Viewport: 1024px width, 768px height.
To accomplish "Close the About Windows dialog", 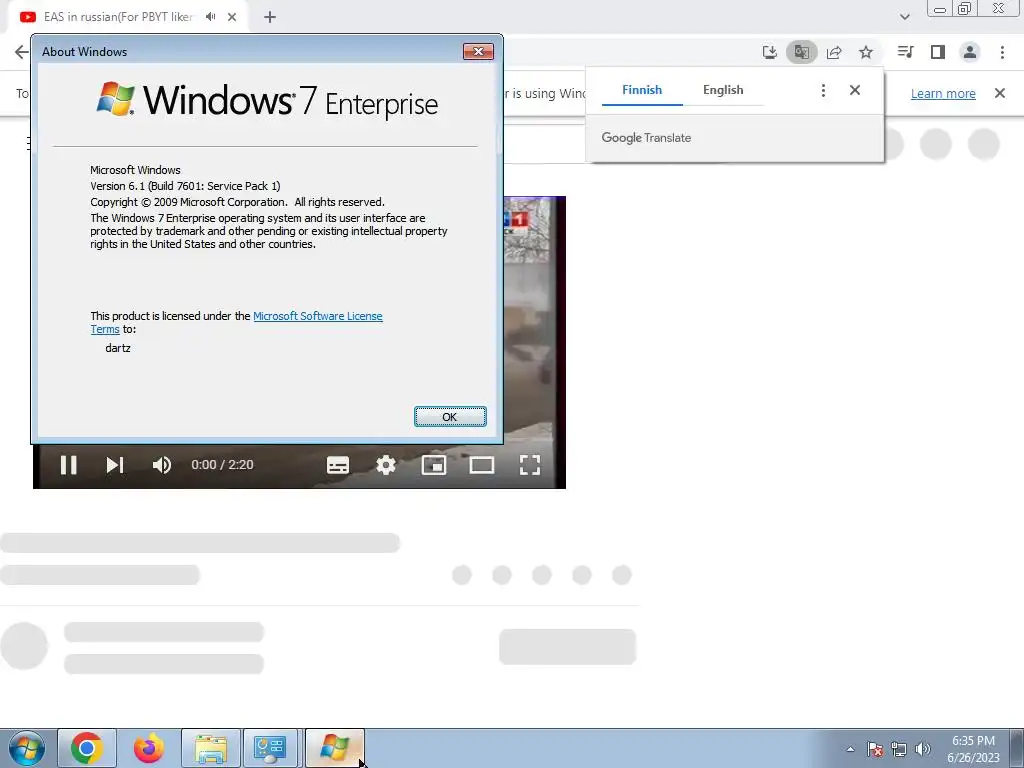I will (x=478, y=52).
